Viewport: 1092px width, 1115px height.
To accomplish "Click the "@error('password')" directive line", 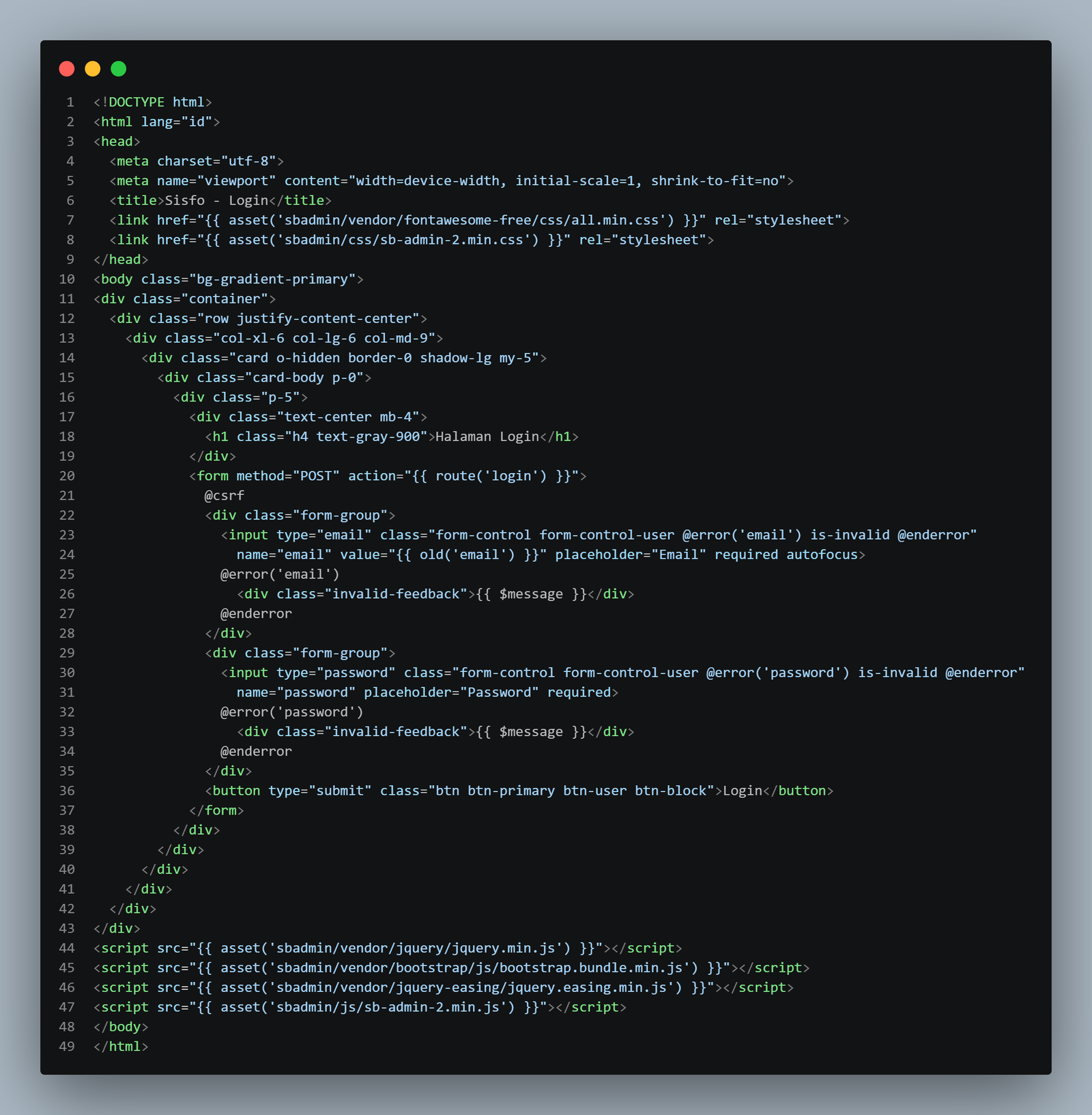I will 292,713.
